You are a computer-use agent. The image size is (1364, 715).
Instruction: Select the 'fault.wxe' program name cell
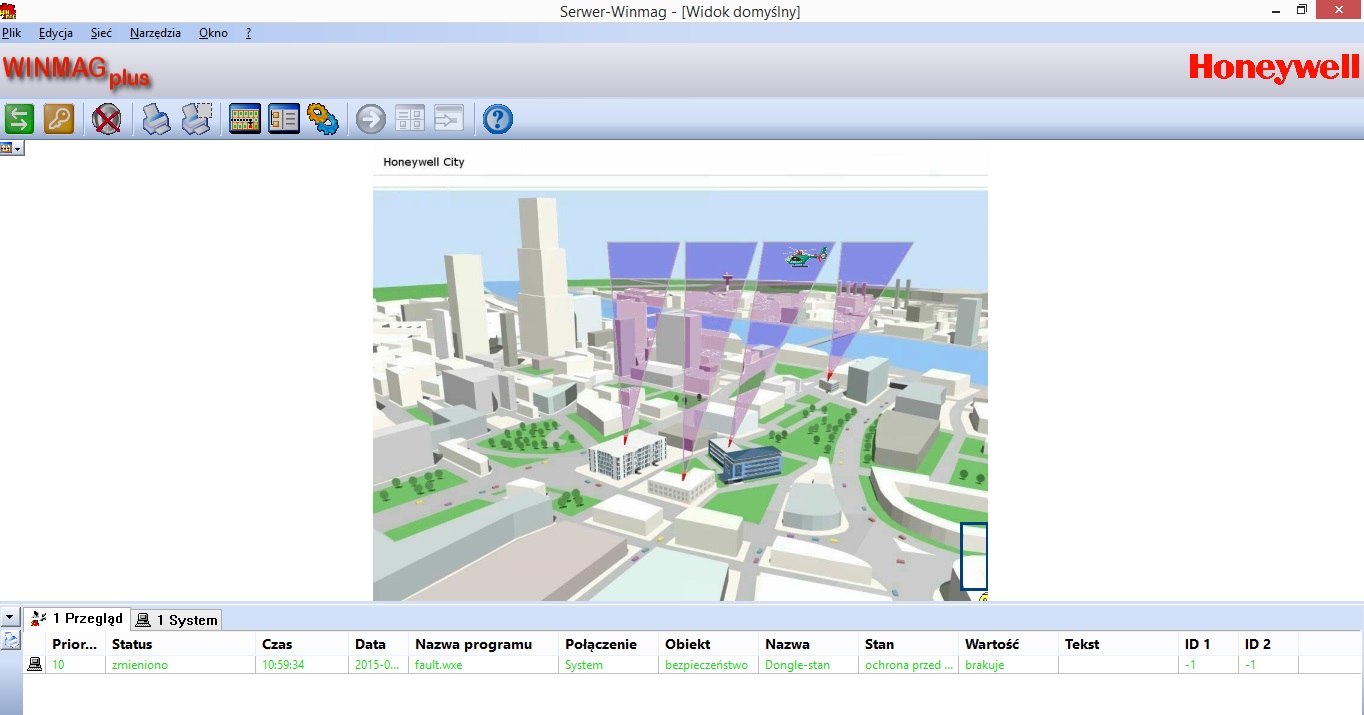(484, 664)
